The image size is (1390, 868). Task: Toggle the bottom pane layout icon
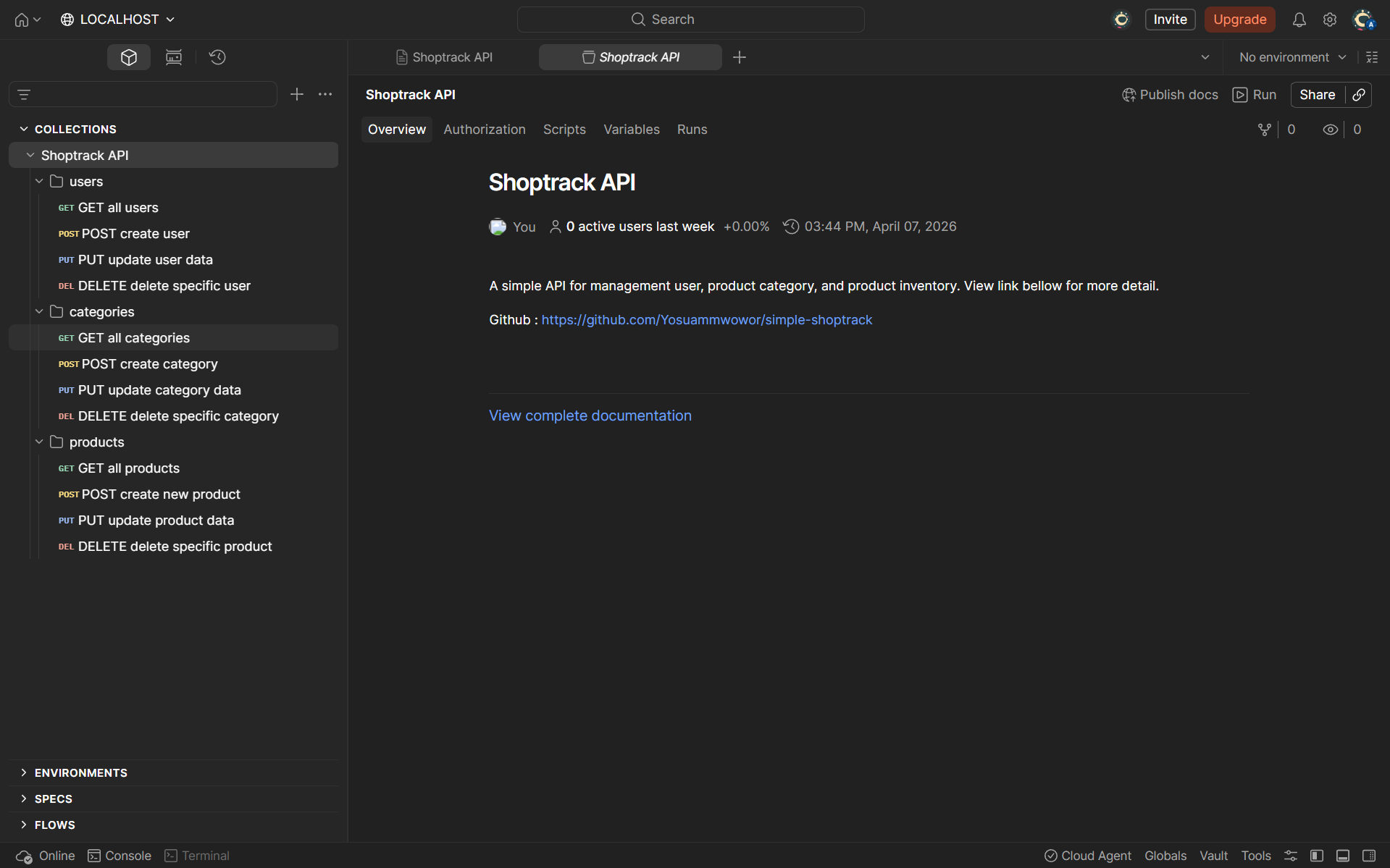click(x=1343, y=856)
